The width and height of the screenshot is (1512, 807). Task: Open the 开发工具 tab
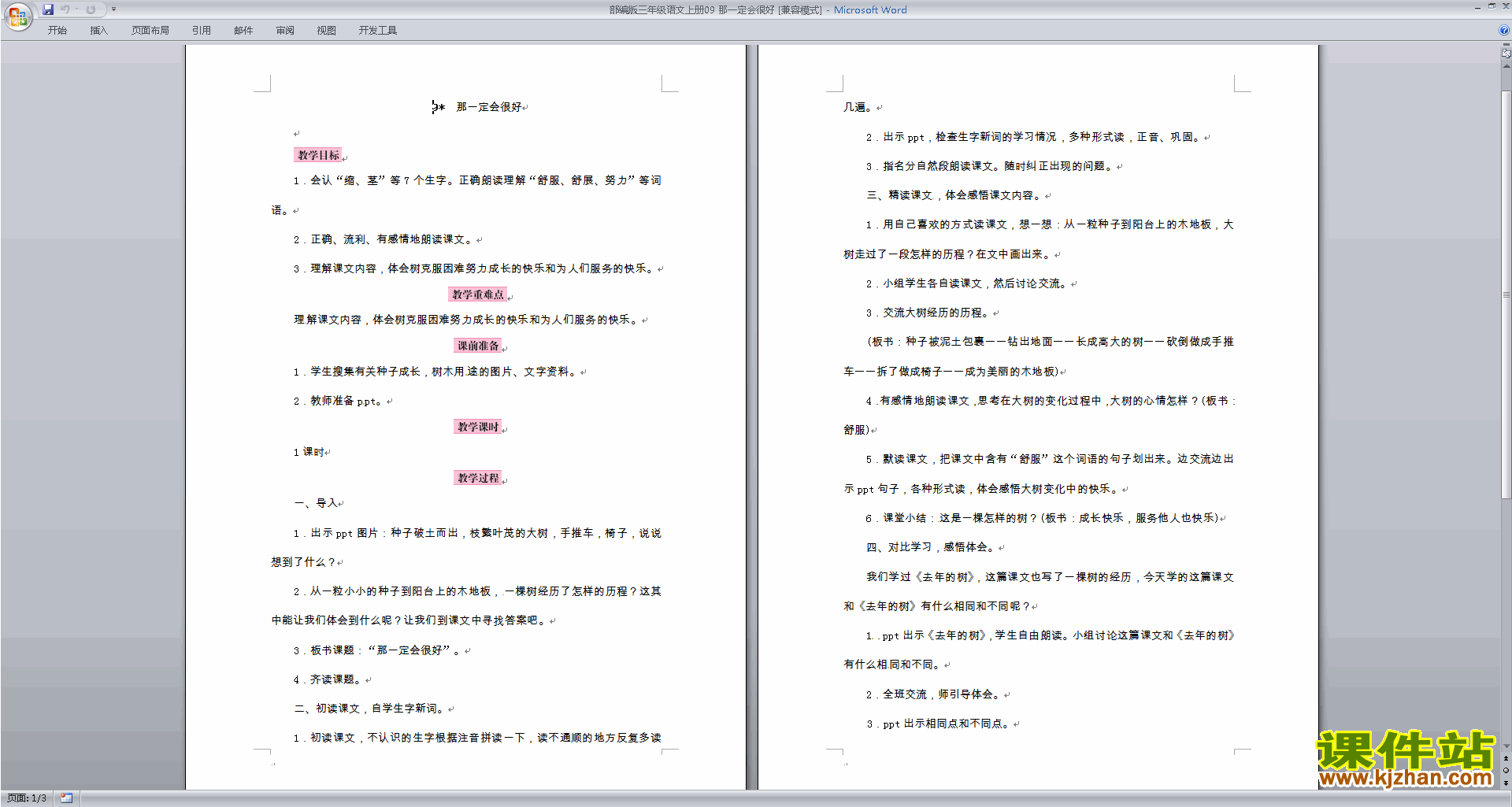pos(378,31)
